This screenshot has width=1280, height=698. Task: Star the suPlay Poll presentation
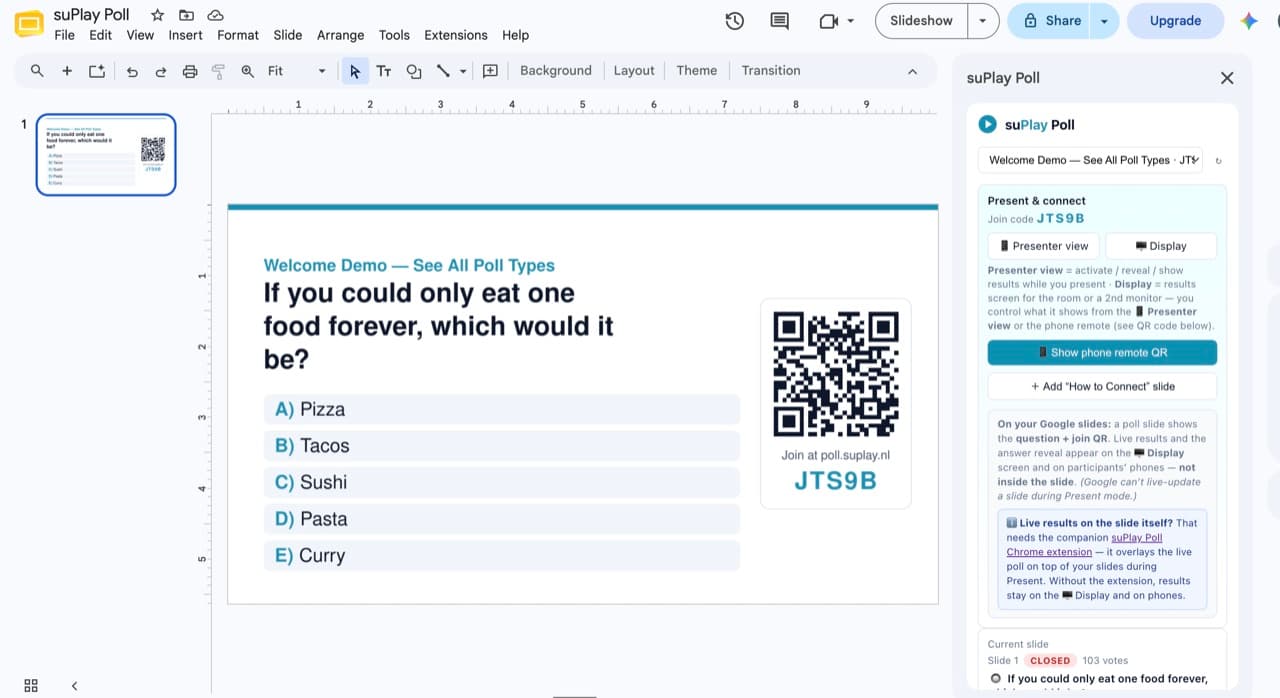coord(157,15)
